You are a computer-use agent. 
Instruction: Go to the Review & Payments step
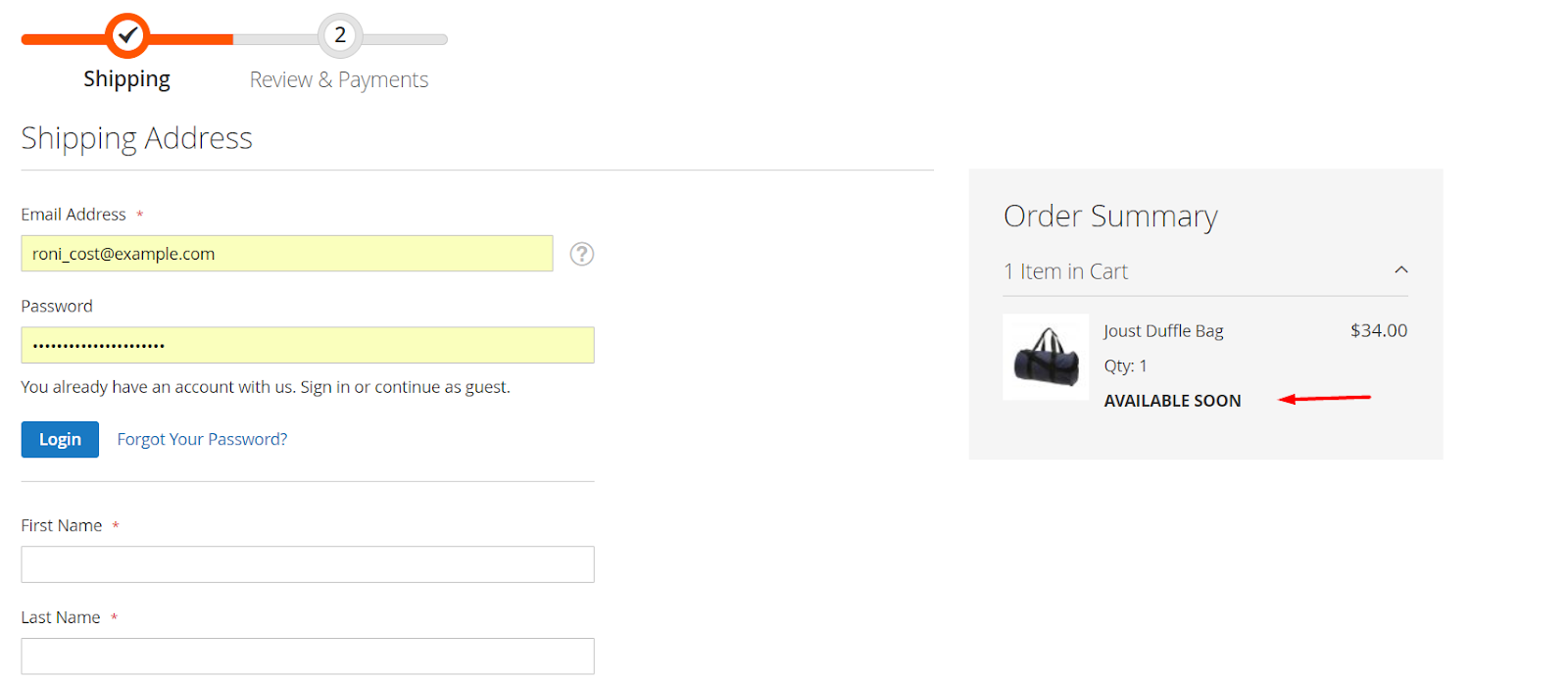click(339, 80)
